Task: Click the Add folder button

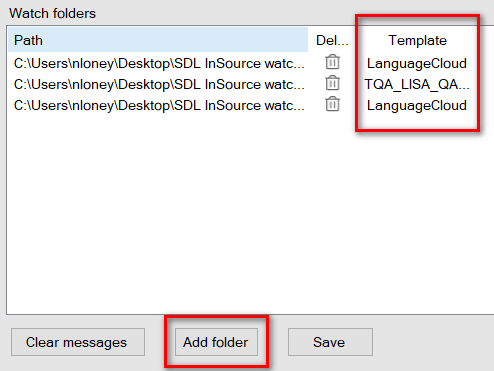Action: point(216,342)
